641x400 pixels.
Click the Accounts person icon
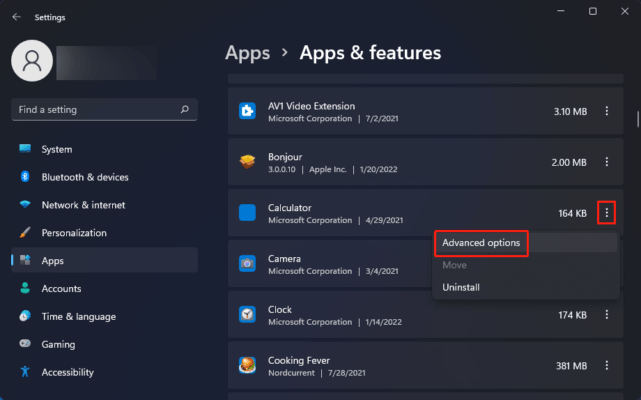coord(25,288)
